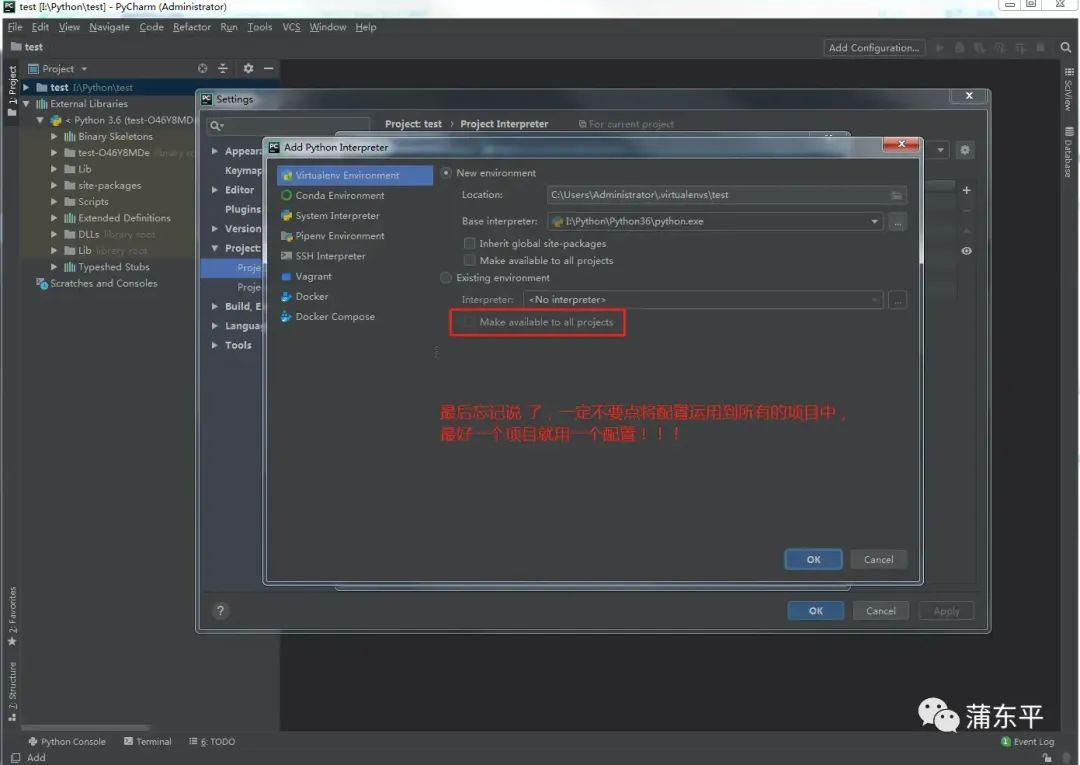Screen dimensions: 1080x765
Task: Expand Tools settings category
Action: click(215, 346)
